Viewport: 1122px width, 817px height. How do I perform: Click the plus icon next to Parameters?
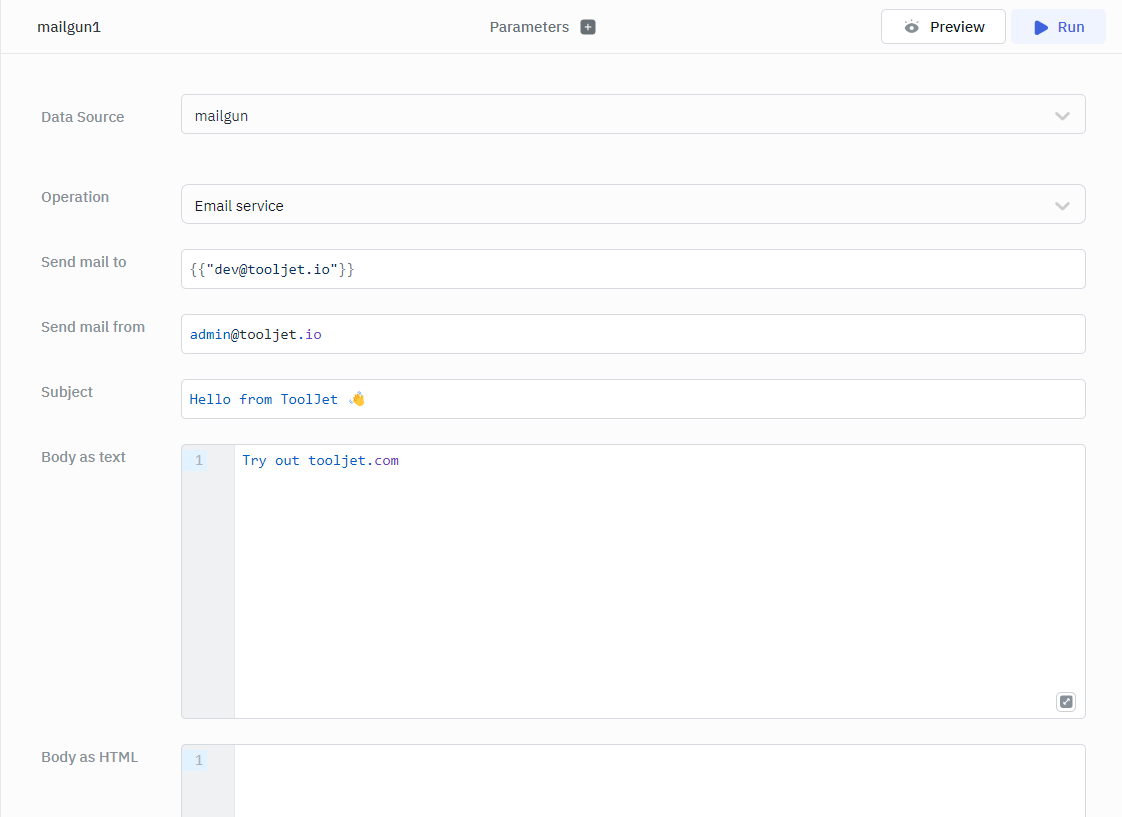pyautogui.click(x=588, y=27)
